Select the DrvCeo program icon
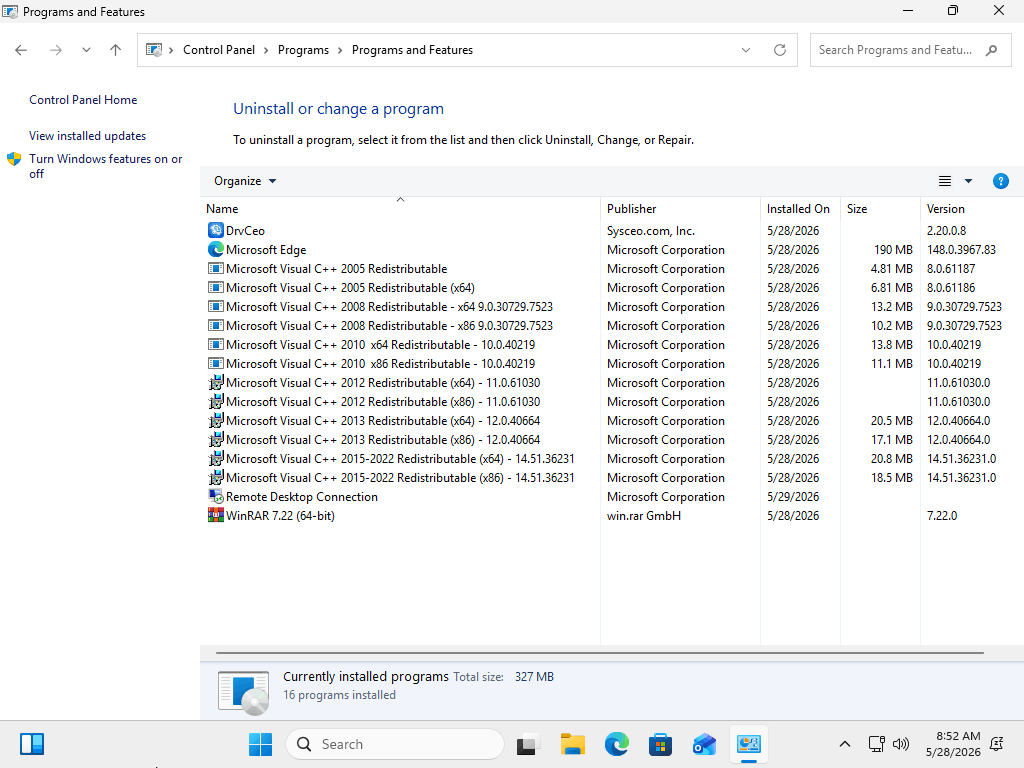The height and width of the screenshot is (768, 1024). [216, 230]
